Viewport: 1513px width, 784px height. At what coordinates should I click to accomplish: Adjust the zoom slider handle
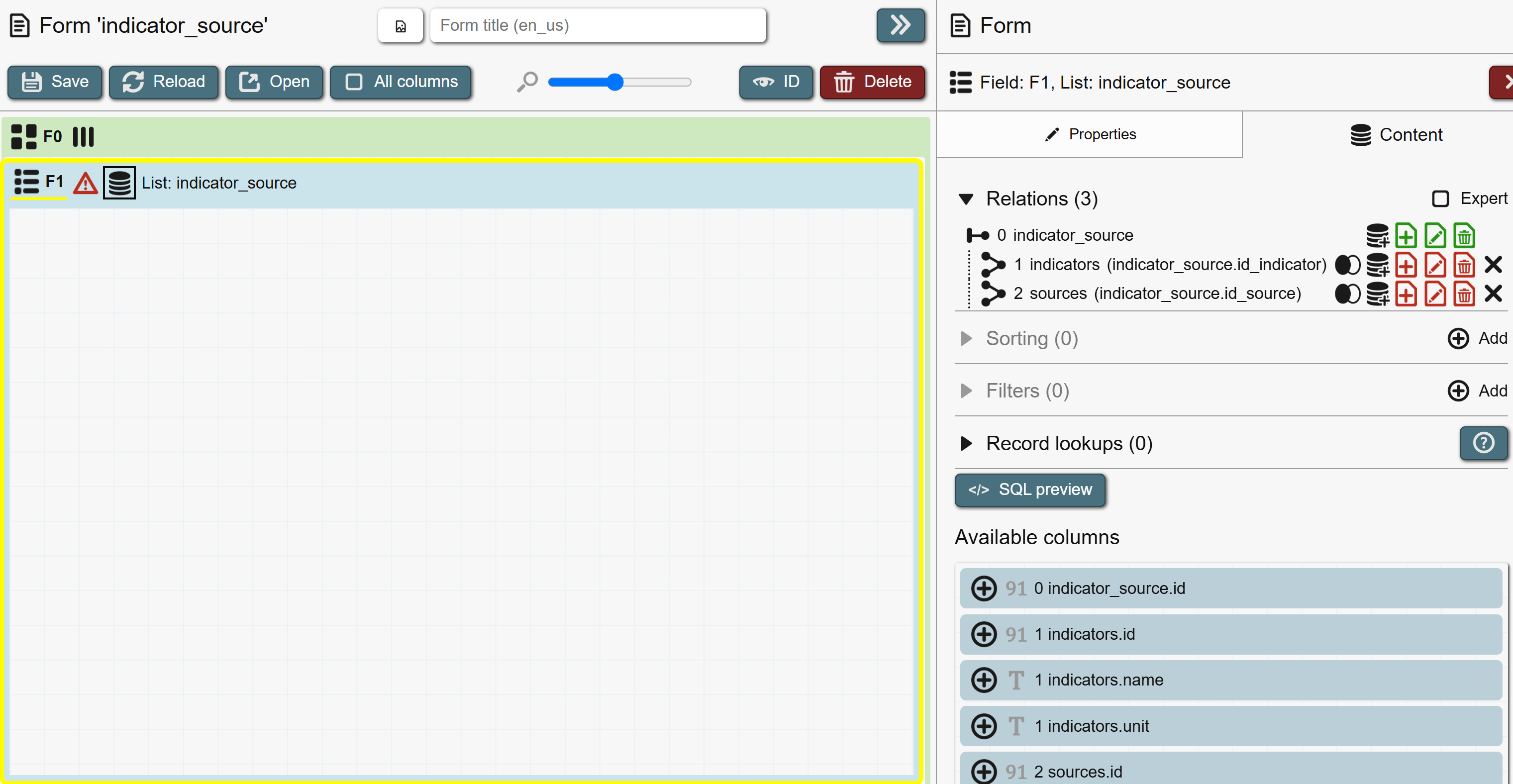[x=614, y=82]
